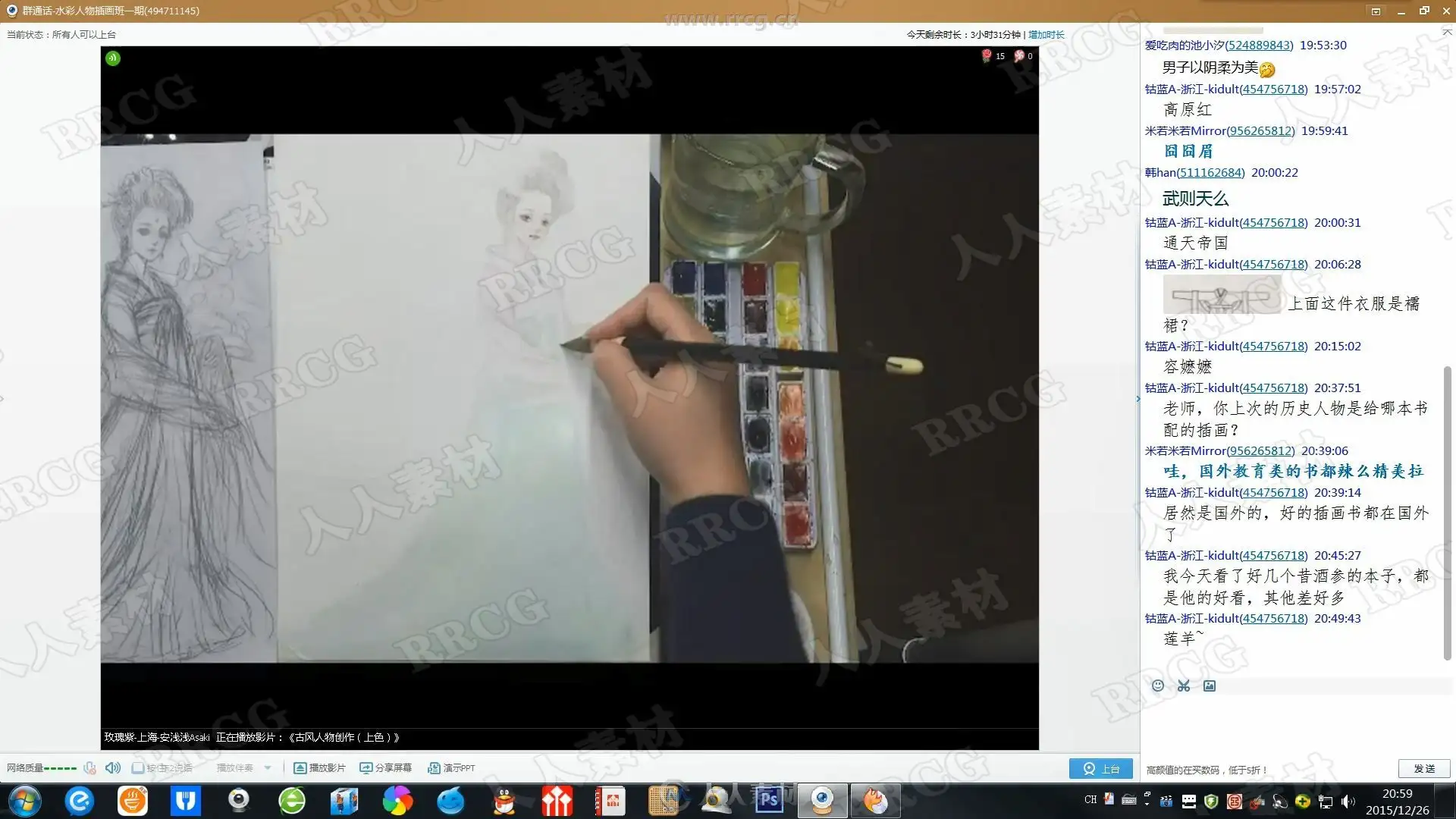Image resolution: width=1456 pixels, height=819 pixels.
Task: Open Photoshop from the taskbar
Action: click(x=768, y=800)
